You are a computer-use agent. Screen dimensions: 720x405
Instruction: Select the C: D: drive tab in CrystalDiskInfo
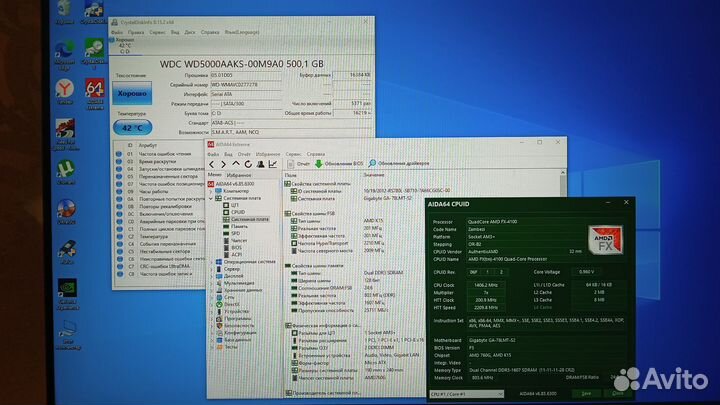(125, 46)
